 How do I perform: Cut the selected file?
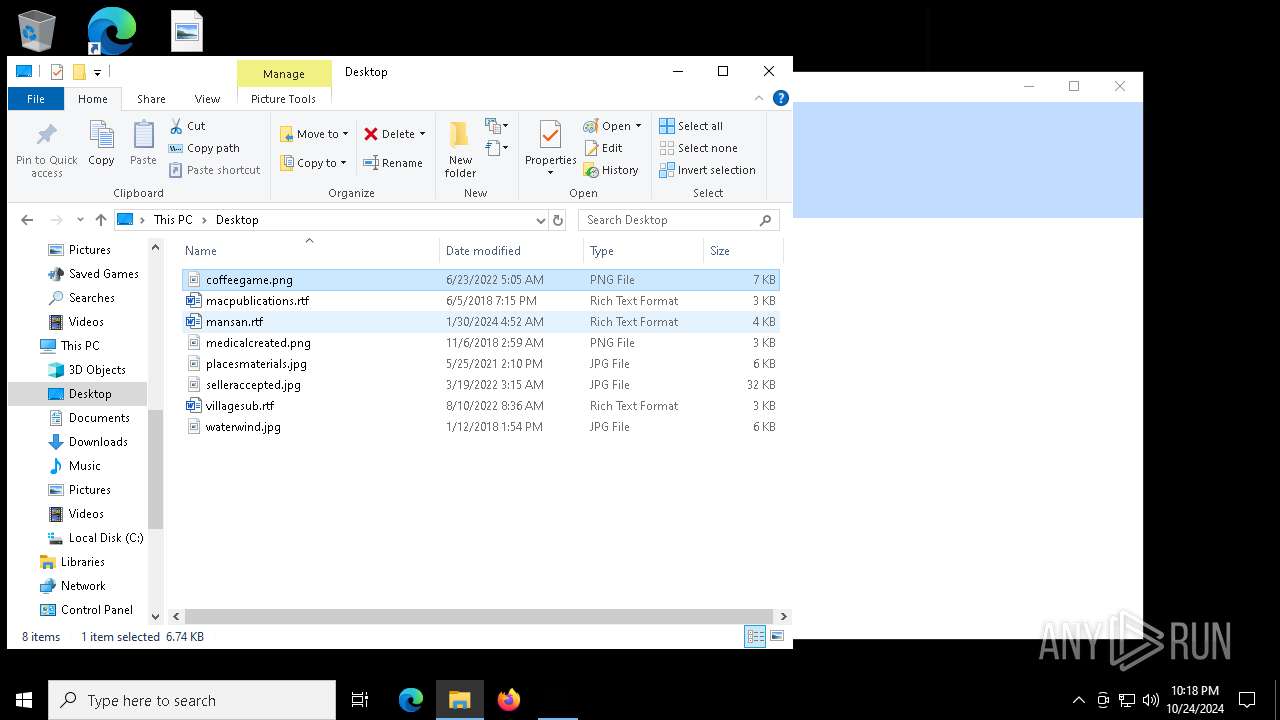tap(187, 126)
